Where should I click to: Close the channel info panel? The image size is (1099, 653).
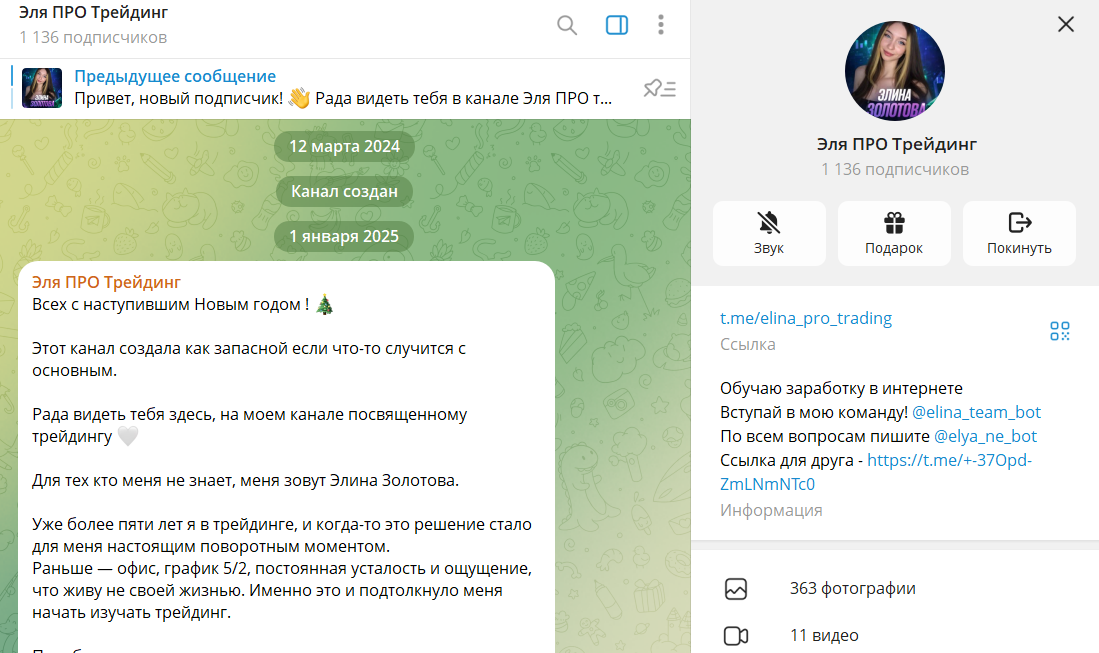tap(1065, 24)
